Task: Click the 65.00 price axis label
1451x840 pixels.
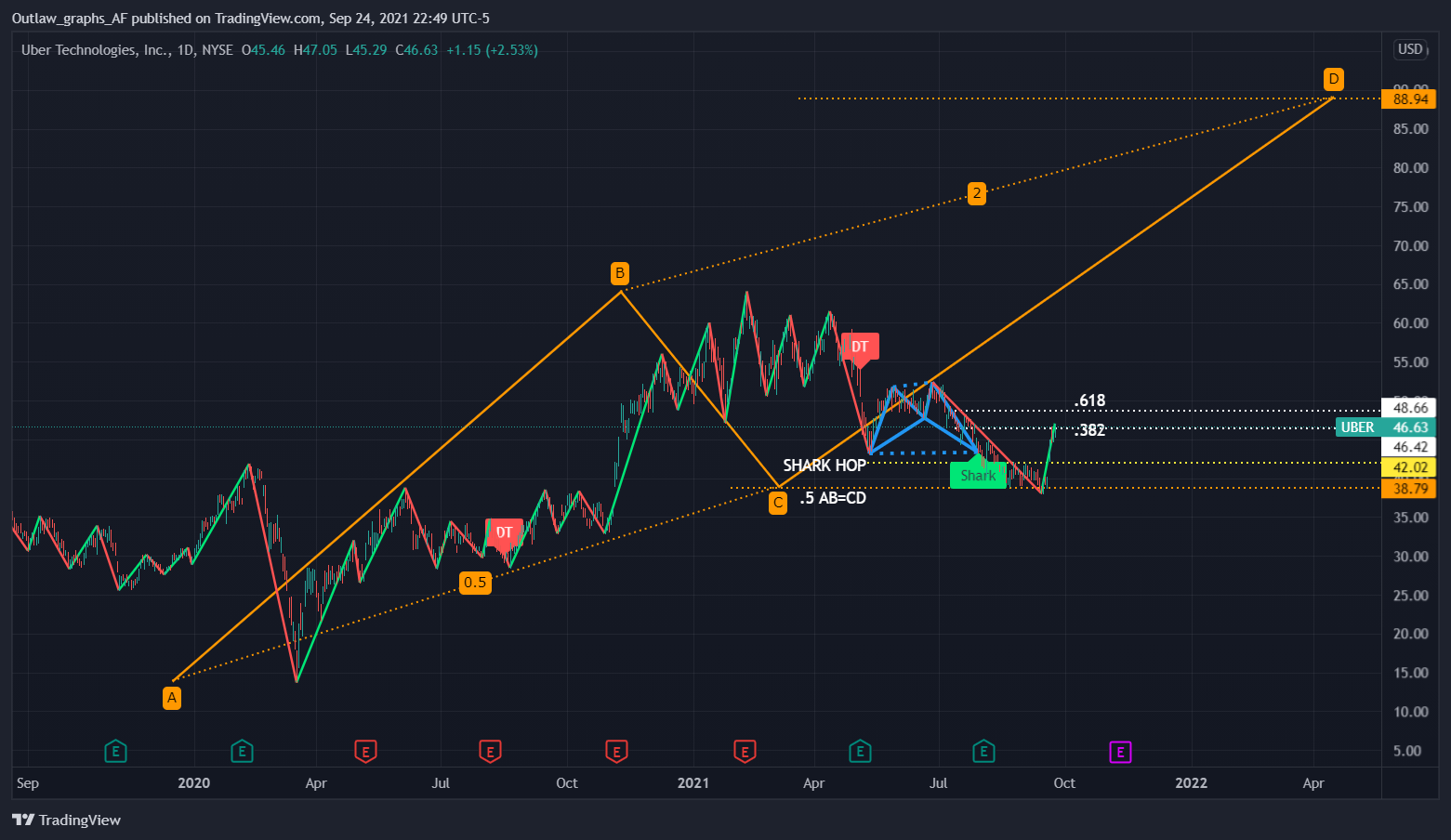Action: pos(1410,284)
